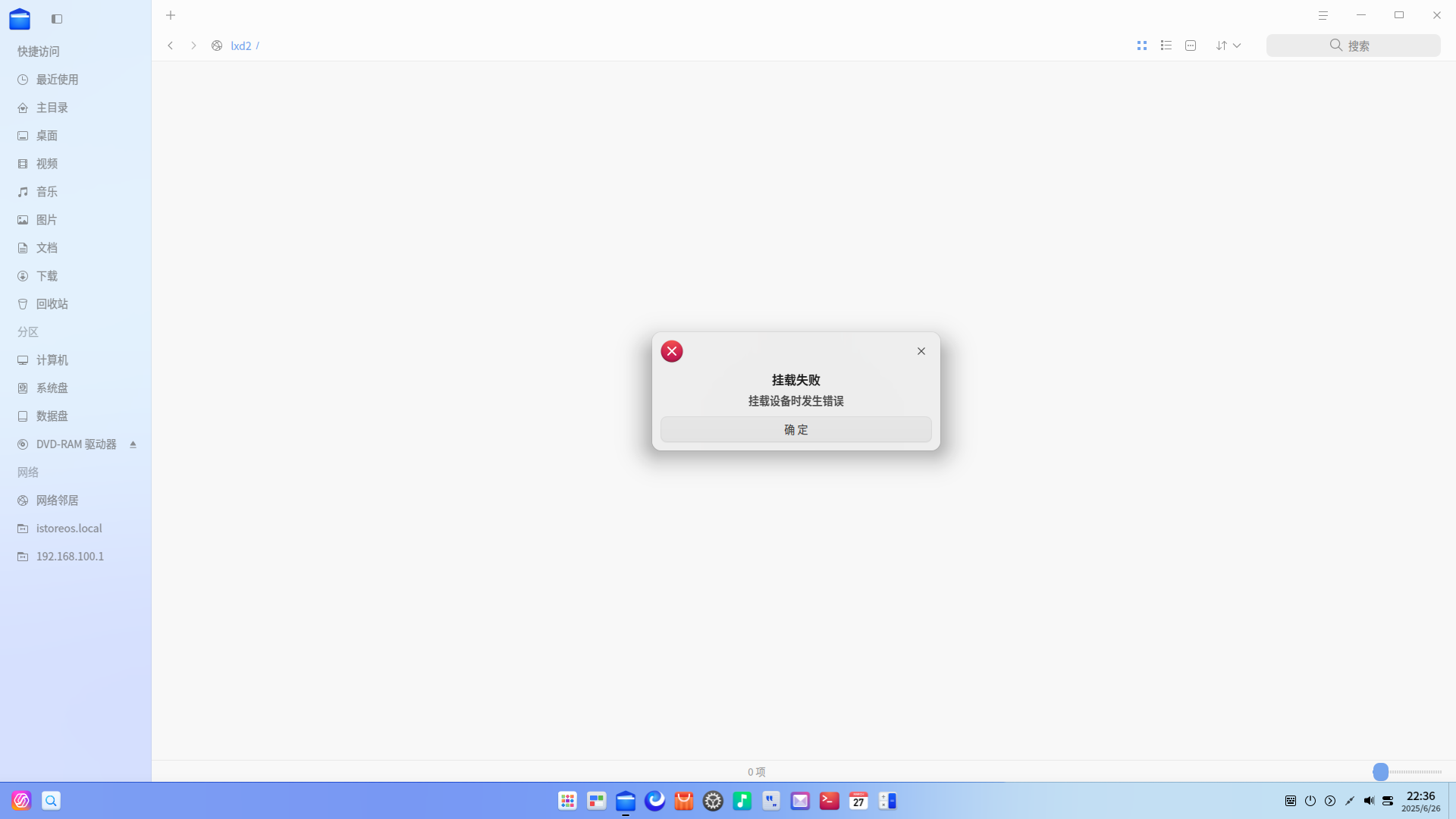The image size is (1456, 819).
Task: Eject the DVD-RAM drive
Action: coord(133,444)
